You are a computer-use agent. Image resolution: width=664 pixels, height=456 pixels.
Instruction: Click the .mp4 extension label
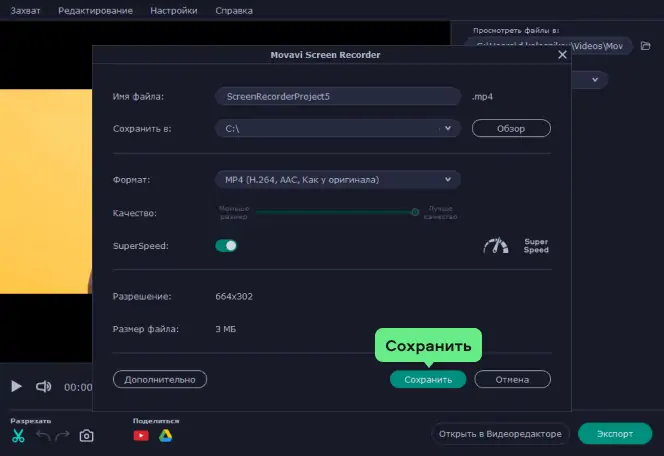(x=482, y=97)
